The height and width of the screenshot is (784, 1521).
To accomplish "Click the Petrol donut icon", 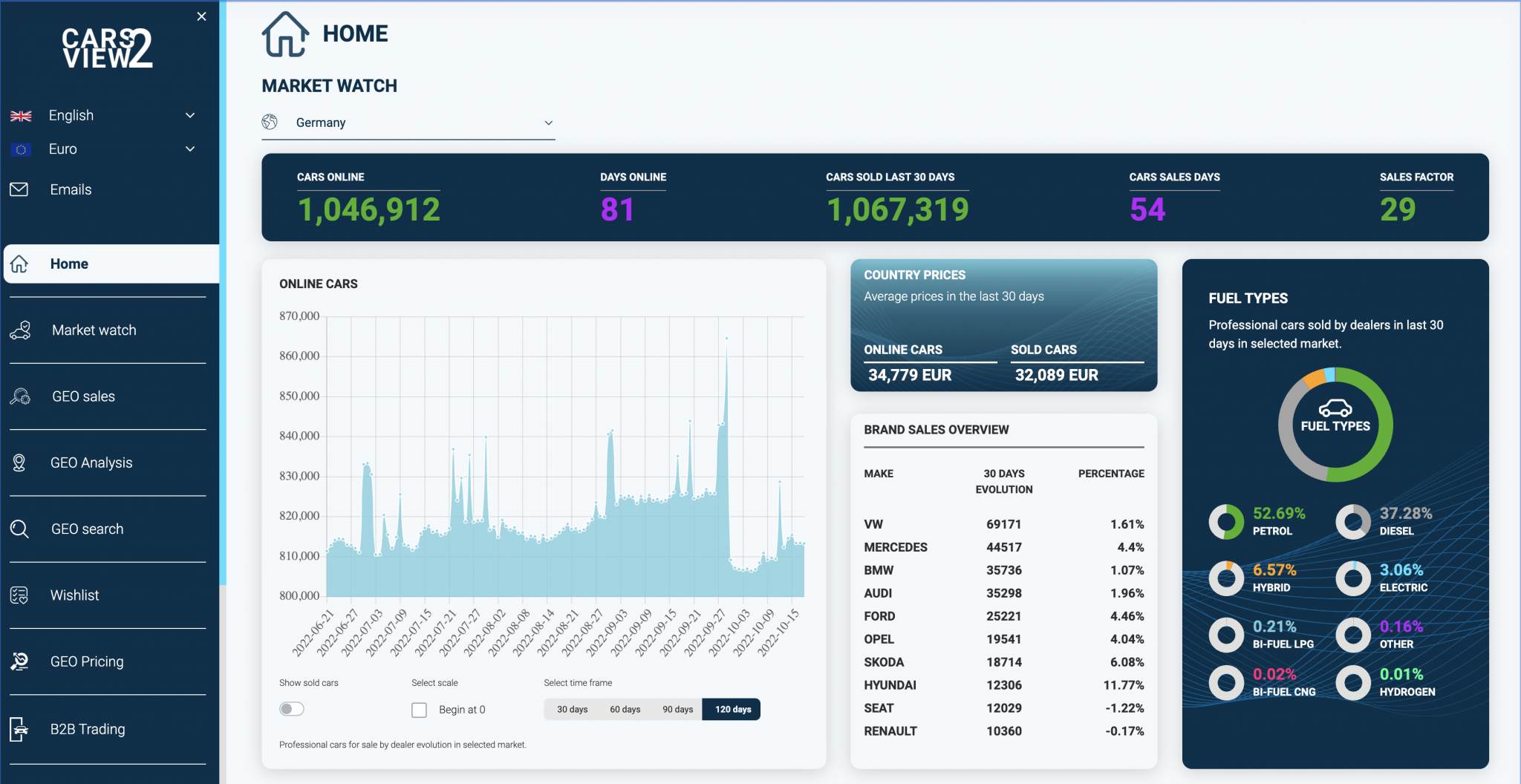I will [1226, 522].
